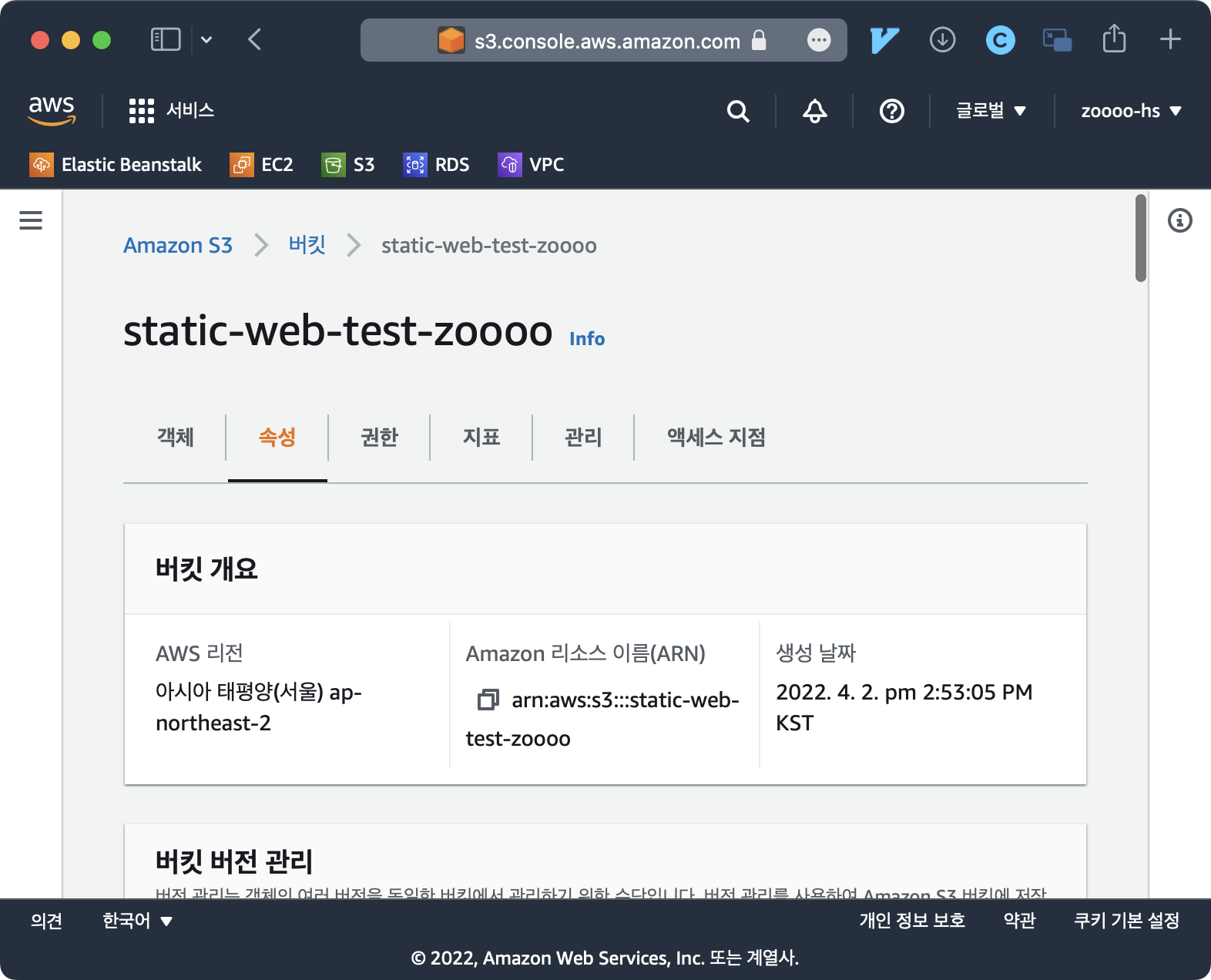Click the creation date 2022. 4. 2. value
This screenshot has width=1211, height=980.
[904, 707]
